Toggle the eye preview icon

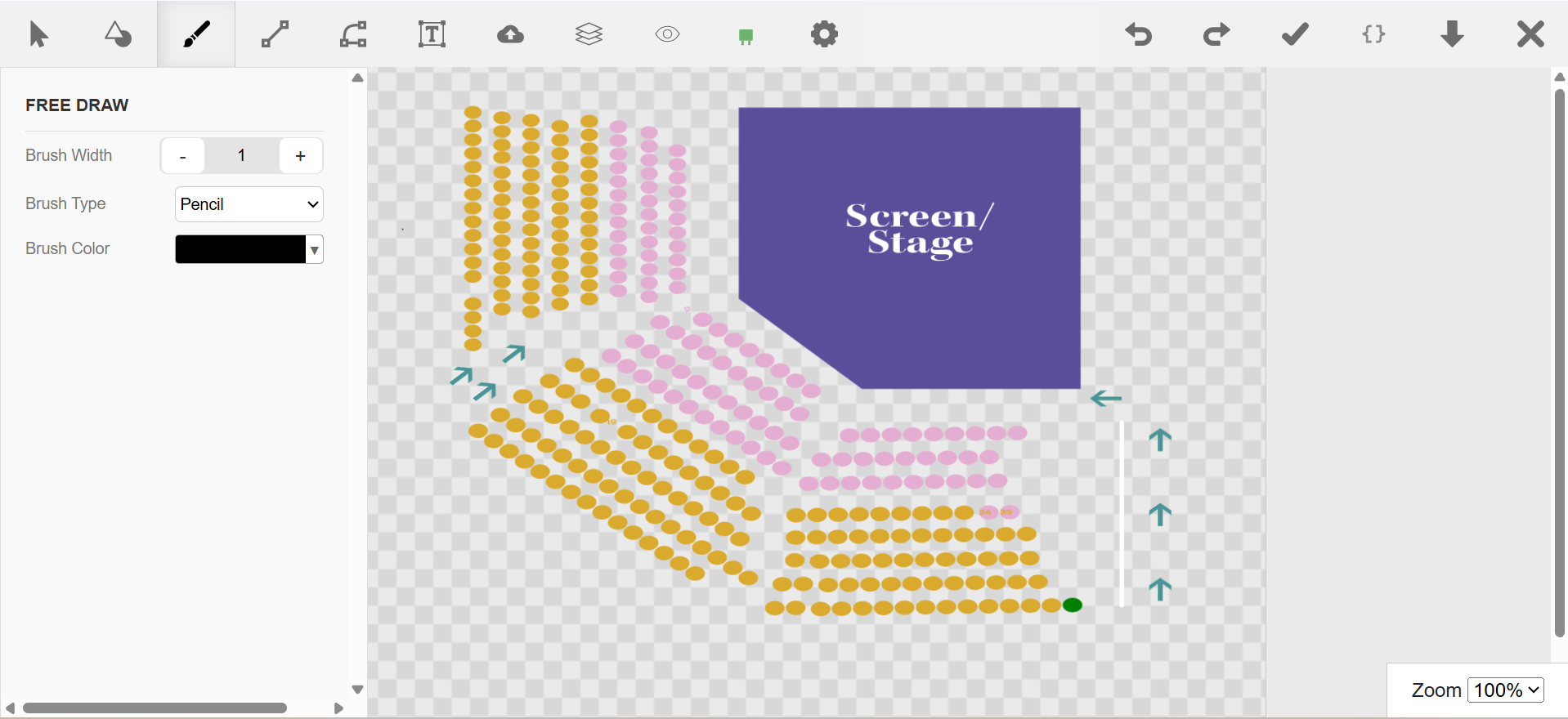point(667,34)
